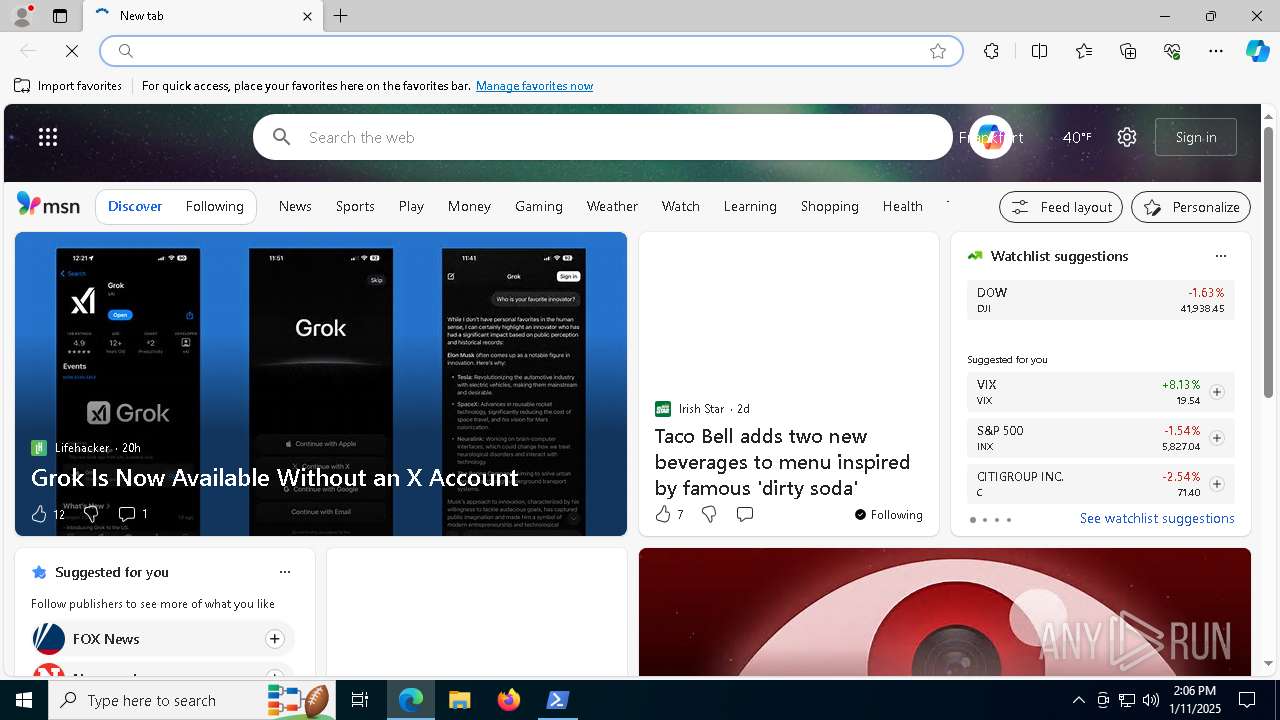Open Firefox from the taskbar
Viewport: 1280px width, 720px height.
point(509,700)
